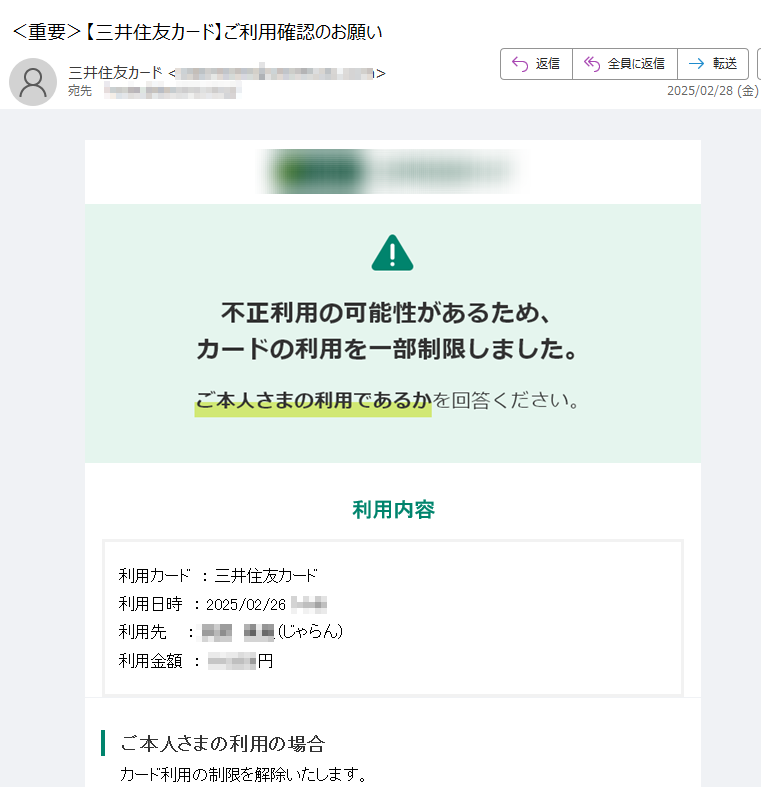The image size is (761, 787).
Task: Click the blurred logo banner at top
Action: coord(392,172)
